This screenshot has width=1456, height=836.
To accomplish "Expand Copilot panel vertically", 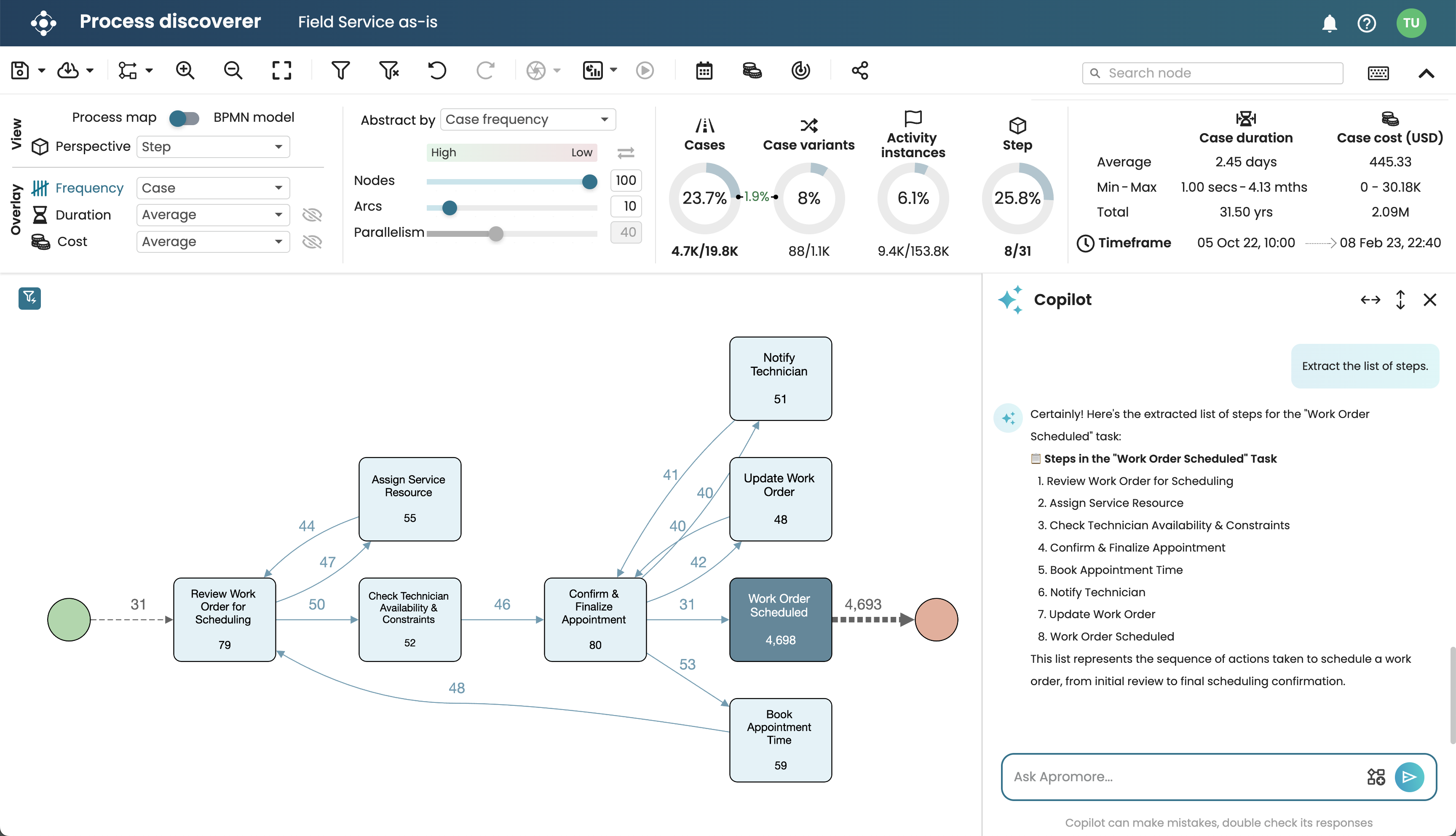I will (1400, 300).
